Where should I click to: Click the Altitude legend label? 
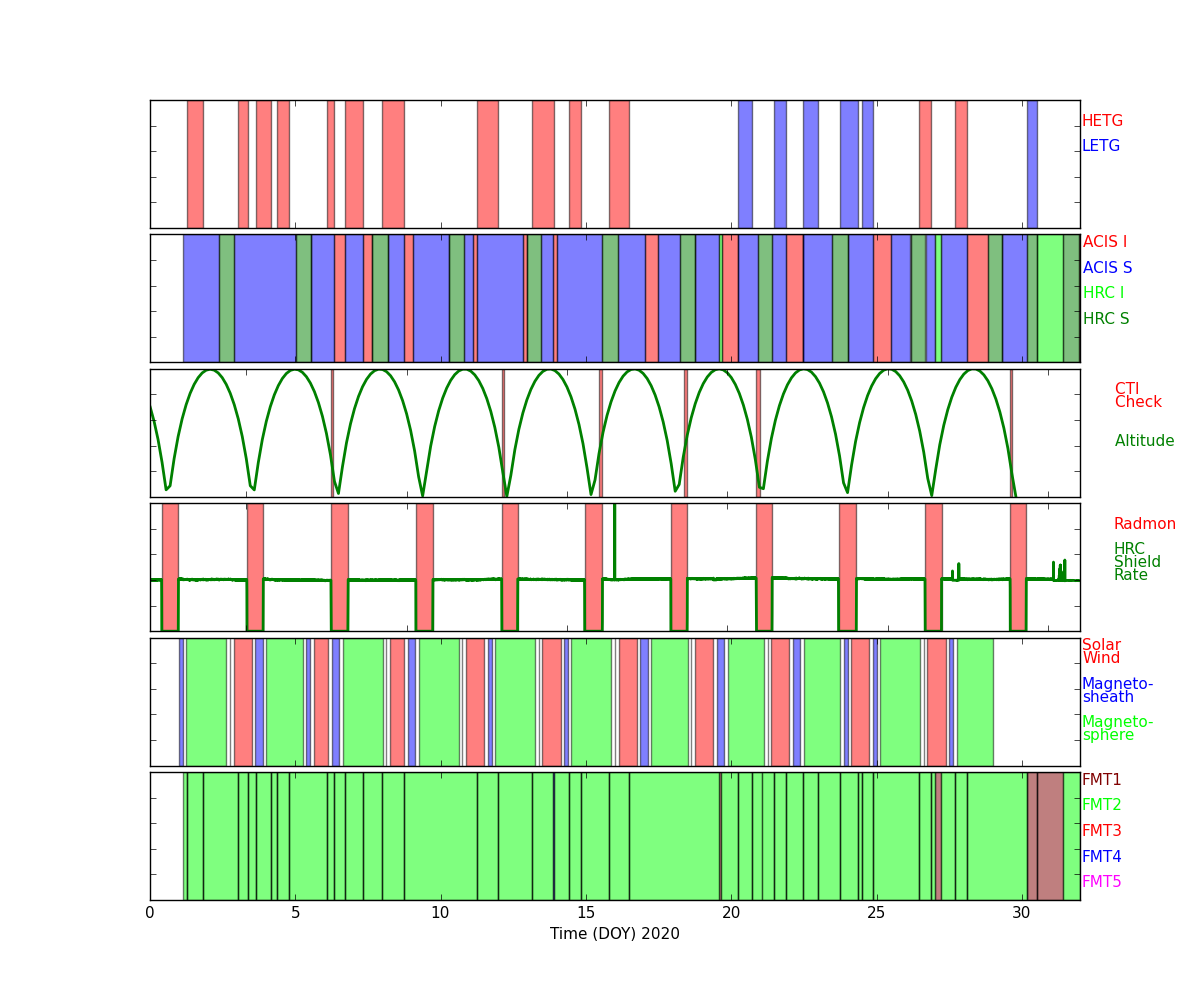(1144, 441)
